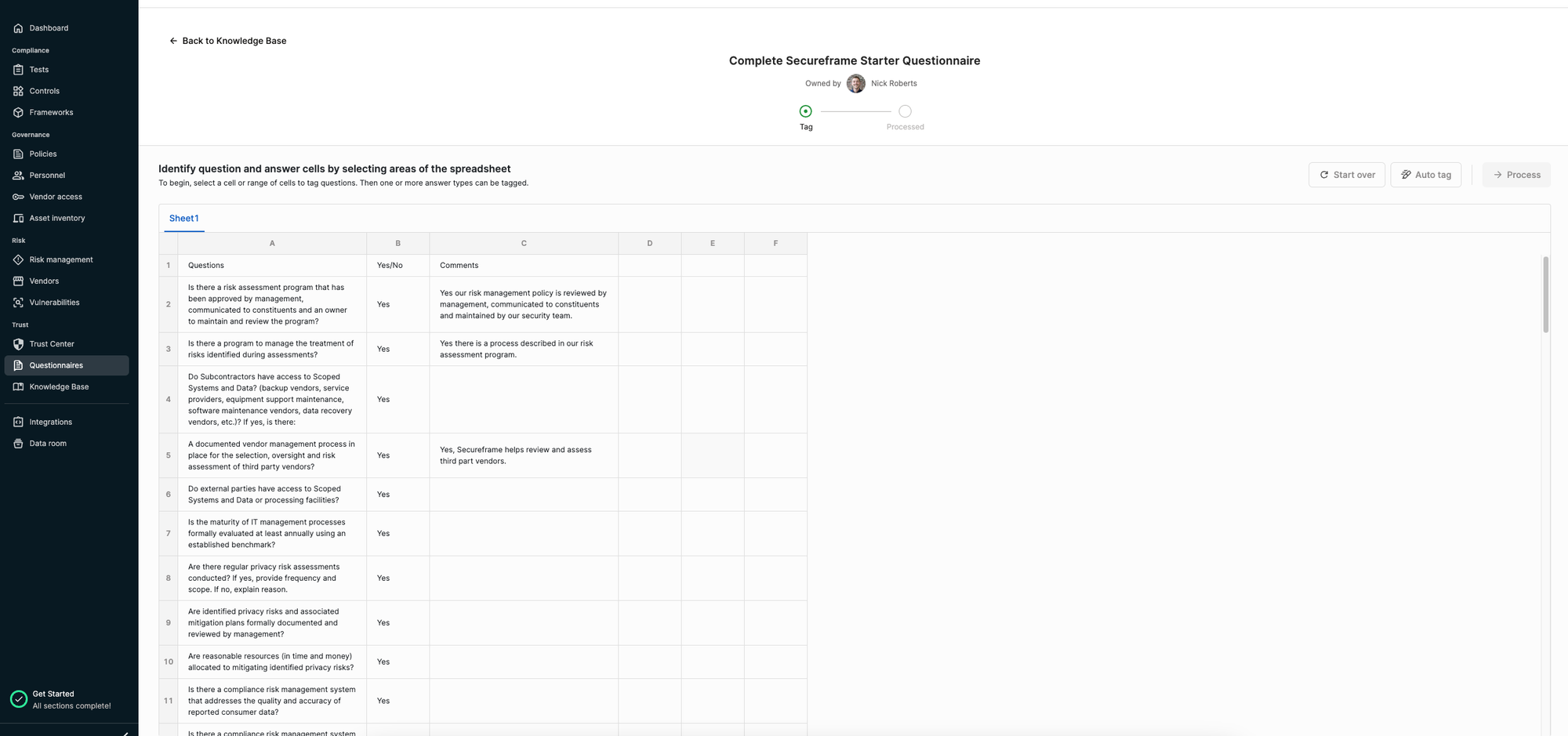Select the documented vendor management question cell
This screenshot has height=736, width=1568.
click(272, 455)
